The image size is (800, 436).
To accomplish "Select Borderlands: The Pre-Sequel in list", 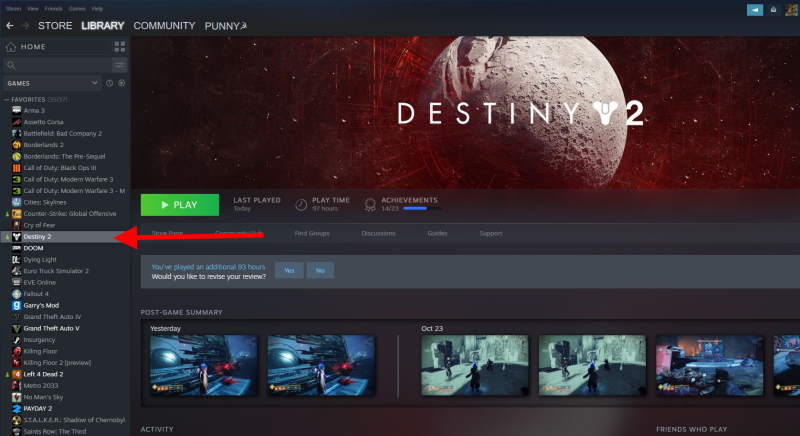I will pos(65,157).
